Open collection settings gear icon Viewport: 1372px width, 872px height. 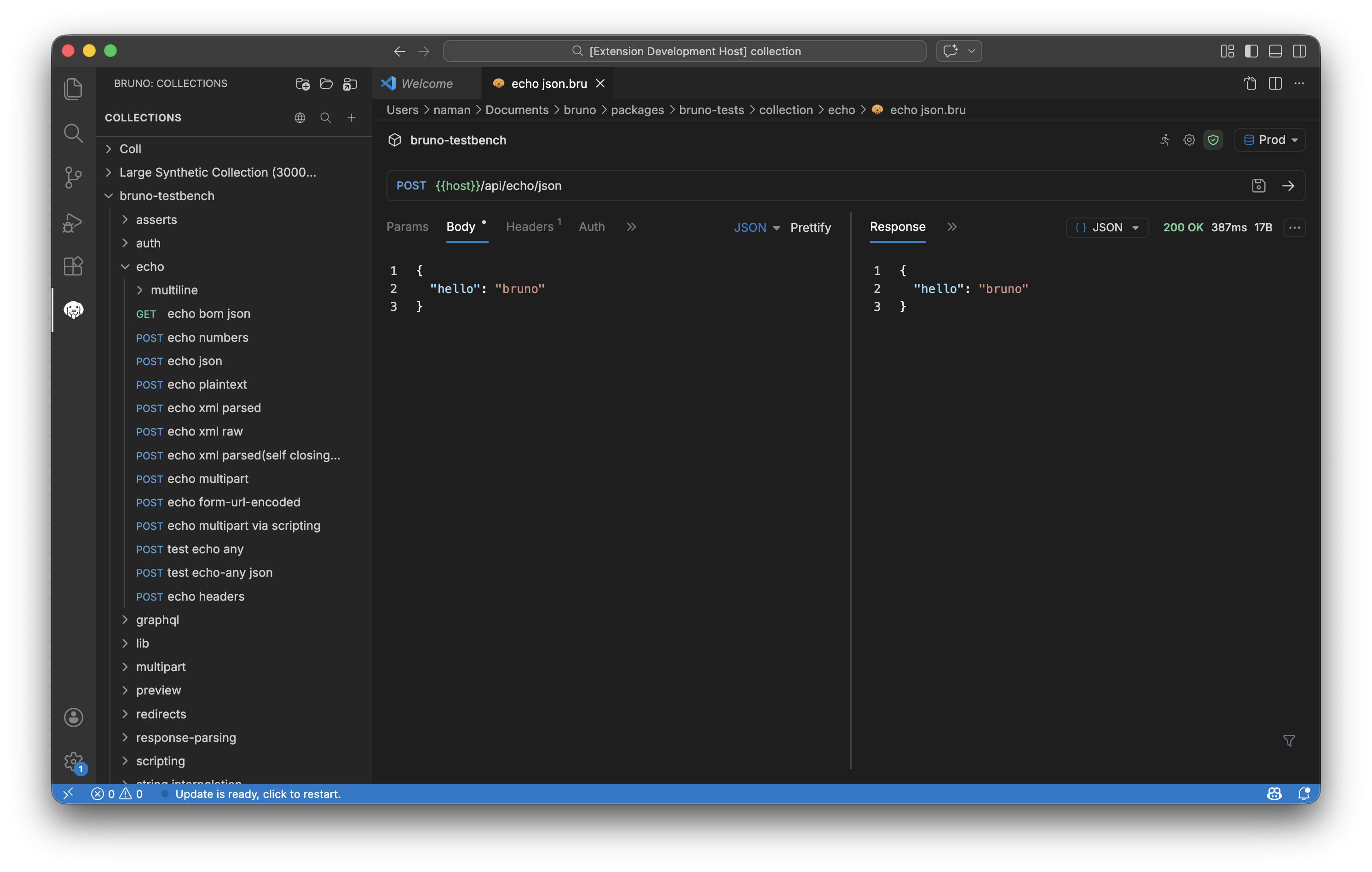[x=1189, y=139]
